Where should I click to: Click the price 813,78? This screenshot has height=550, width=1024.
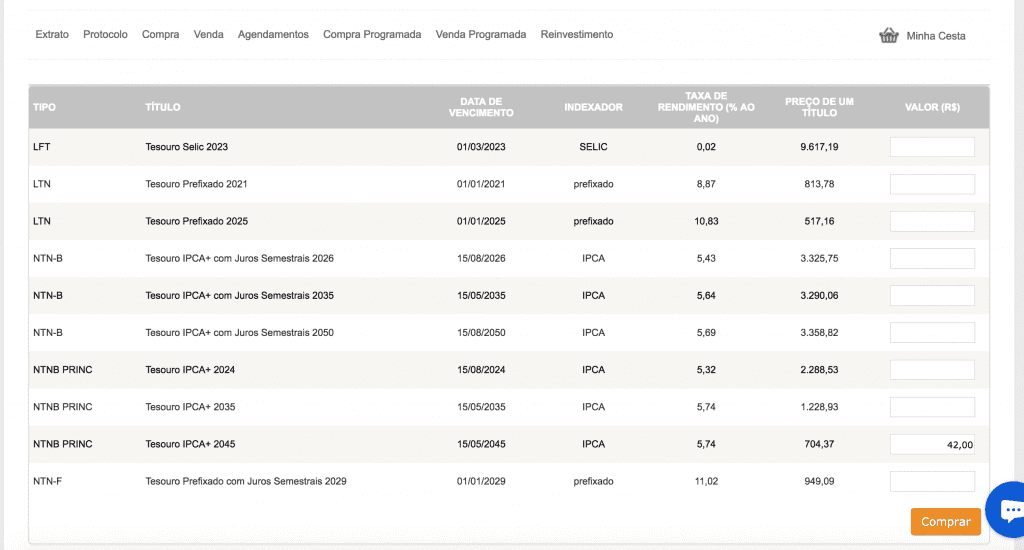(x=819, y=184)
